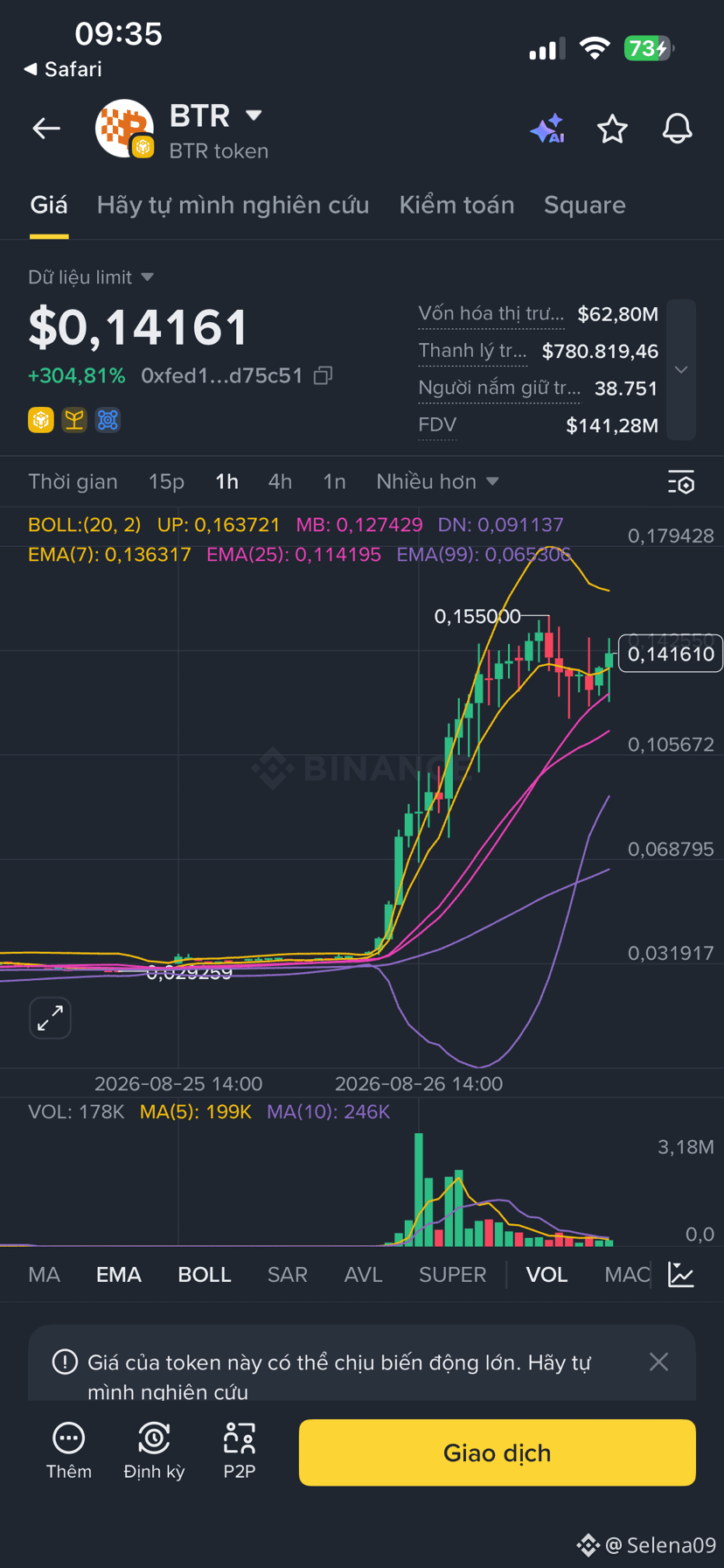Toggle MA indicator
Image resolution: width=724 pixels, height=1568 pixels.
(x=44, y=1274)
